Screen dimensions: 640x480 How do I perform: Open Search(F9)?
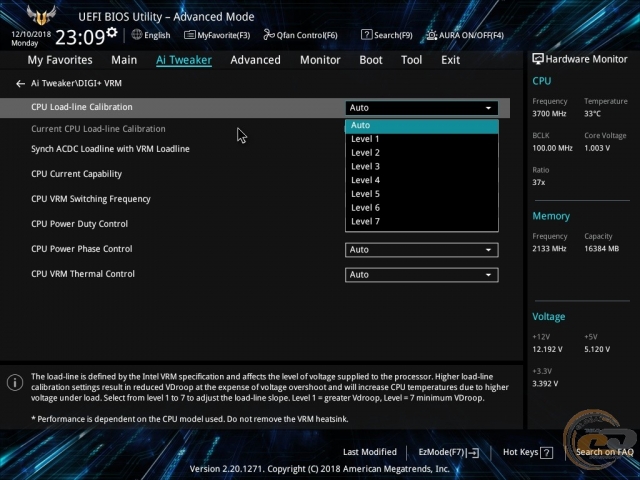pyautogui.click(x=387, y=35)
